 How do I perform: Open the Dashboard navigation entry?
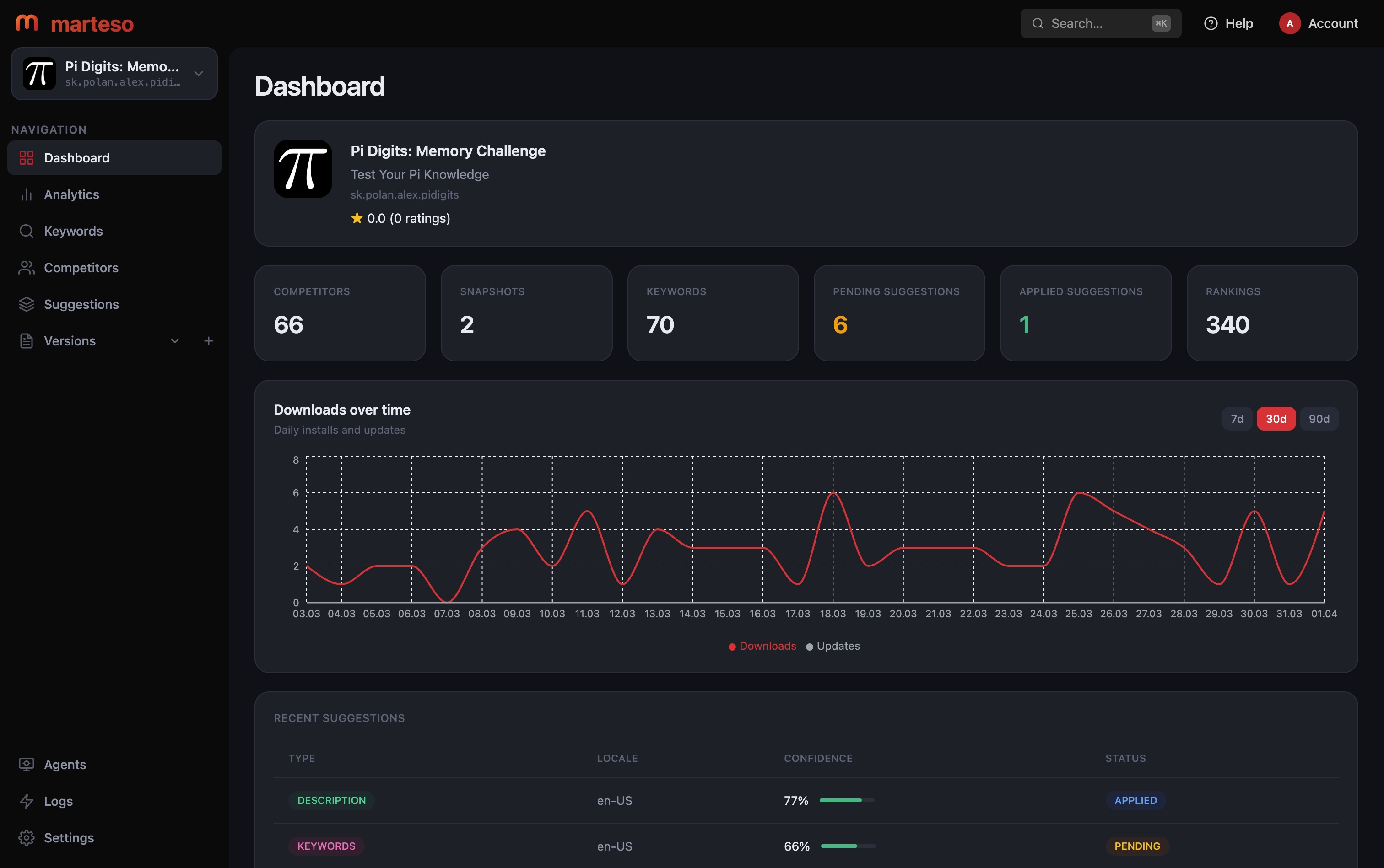point(76,157)
